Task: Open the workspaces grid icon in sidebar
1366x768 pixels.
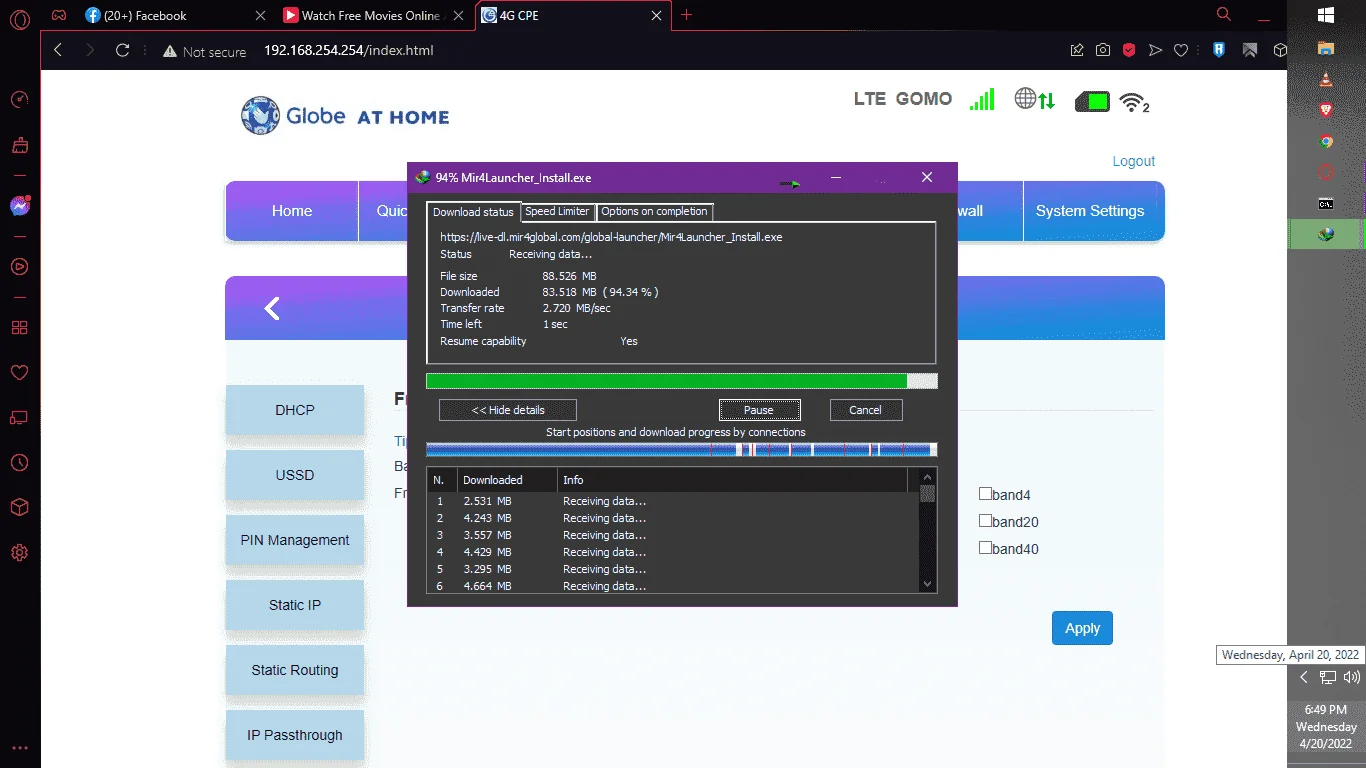Action: [19, 327]
